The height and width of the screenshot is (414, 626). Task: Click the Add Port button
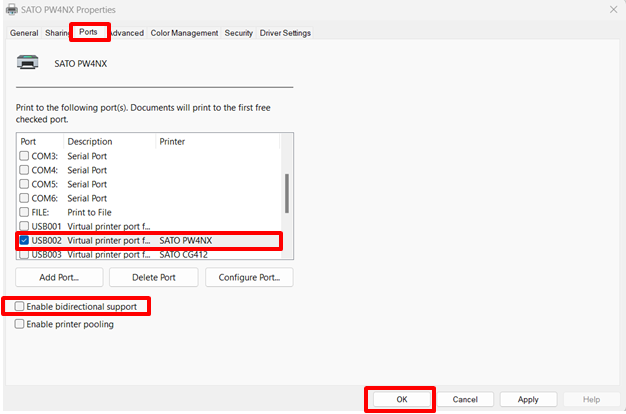[59, 277]
